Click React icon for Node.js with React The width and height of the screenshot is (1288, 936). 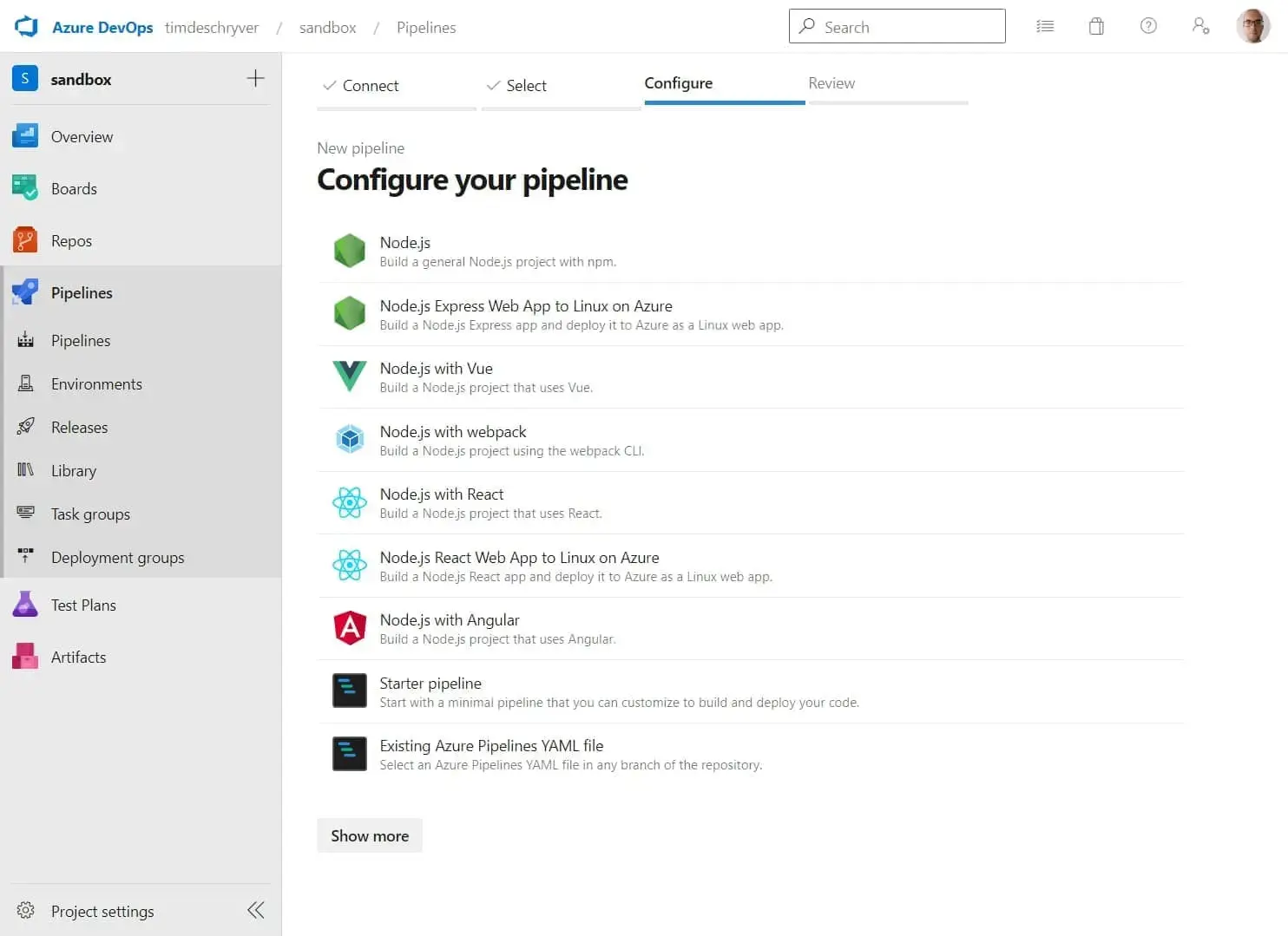tap(350, 502)
